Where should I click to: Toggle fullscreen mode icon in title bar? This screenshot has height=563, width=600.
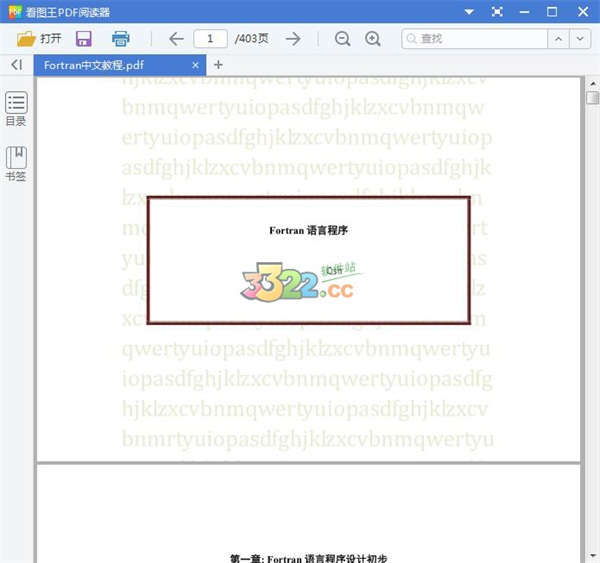coord(497,12)
